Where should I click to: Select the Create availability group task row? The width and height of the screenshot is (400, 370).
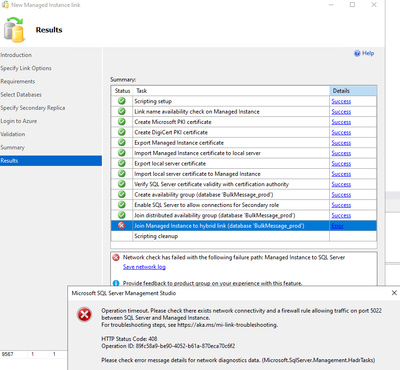click(244, 195)
